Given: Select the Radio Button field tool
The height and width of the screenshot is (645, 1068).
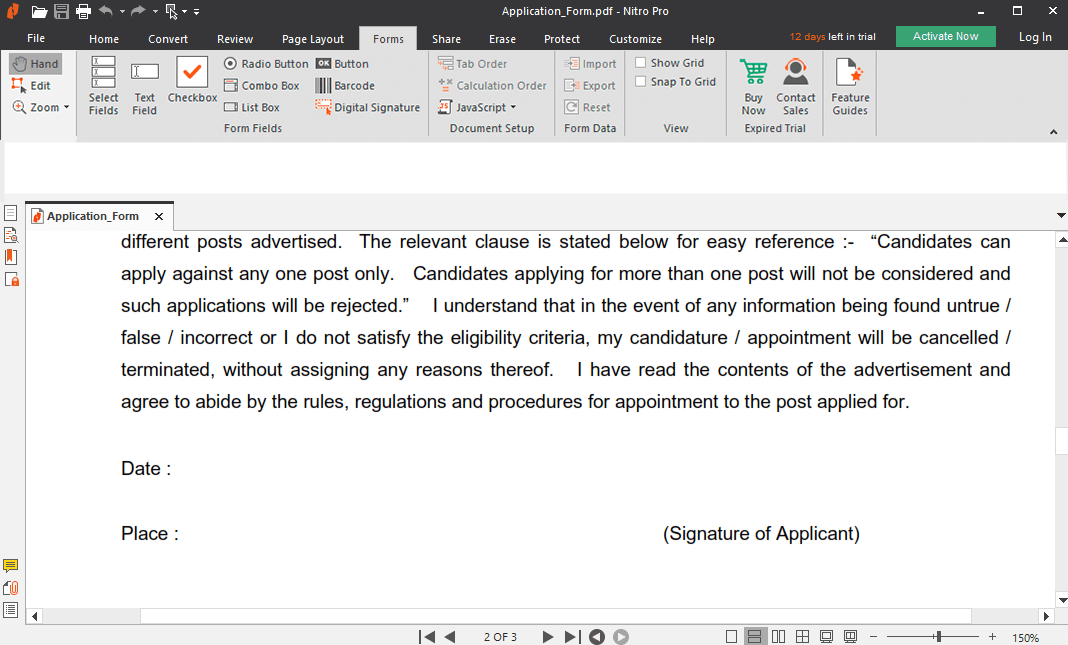Looking at the screenshot, I should [x=265, y=64].
